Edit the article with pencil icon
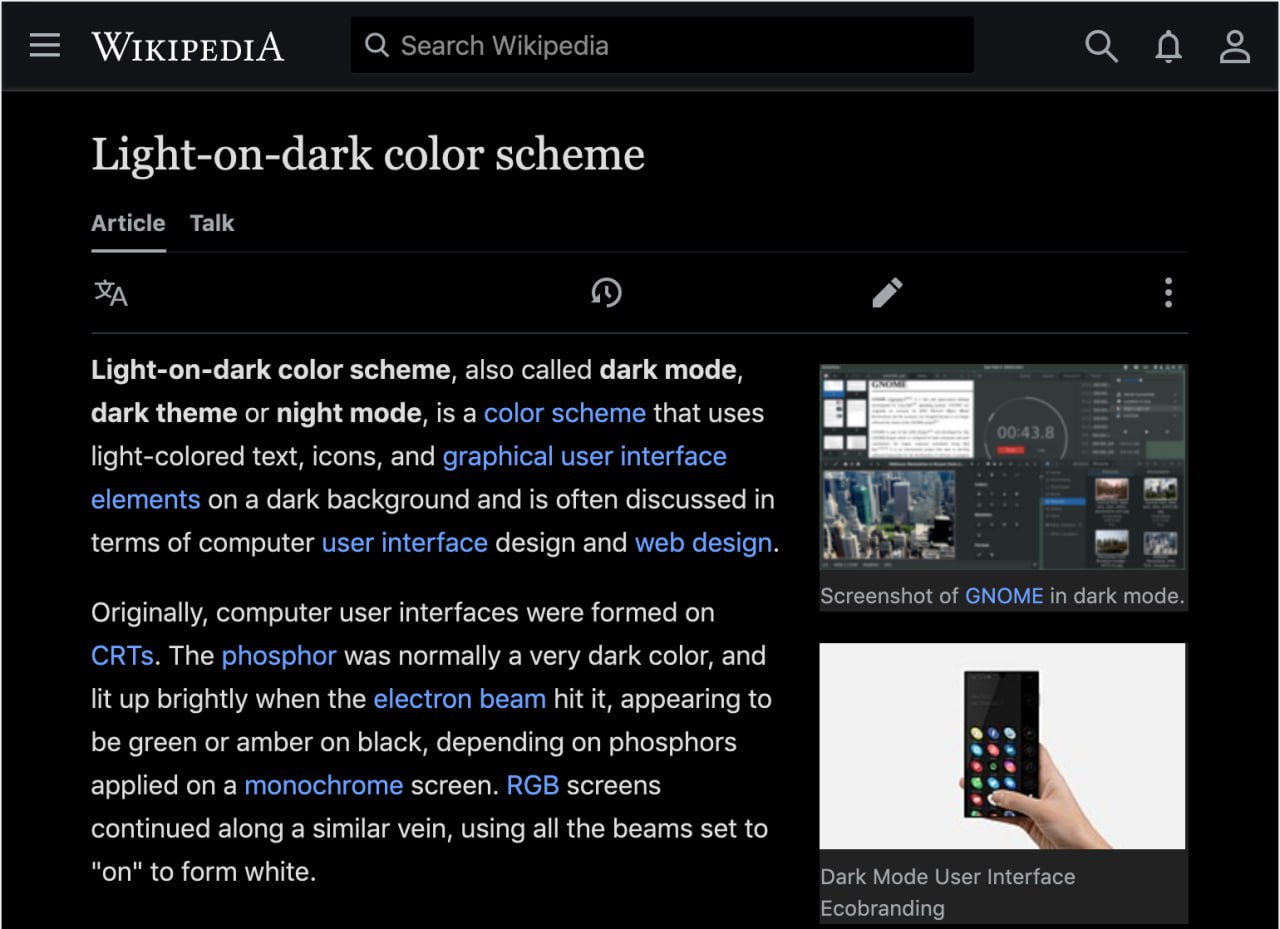The image size is (1280, 929). click(x=886, y=293)
